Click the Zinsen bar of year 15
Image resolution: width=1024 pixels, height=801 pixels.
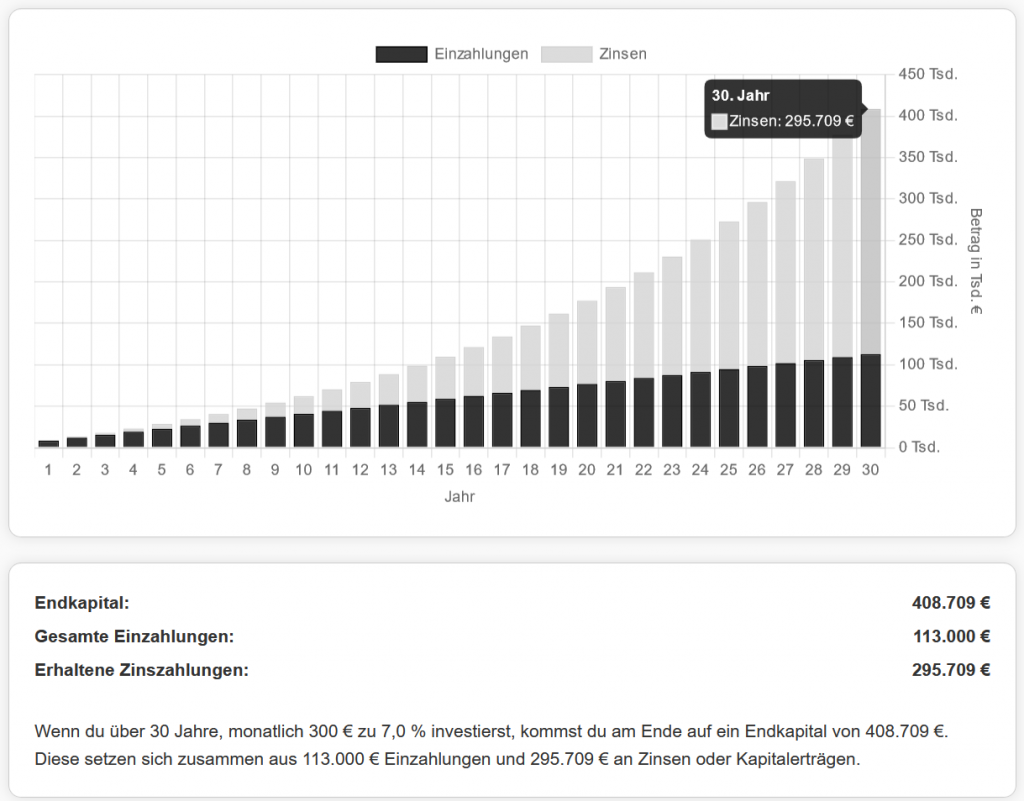pos(445,378)
